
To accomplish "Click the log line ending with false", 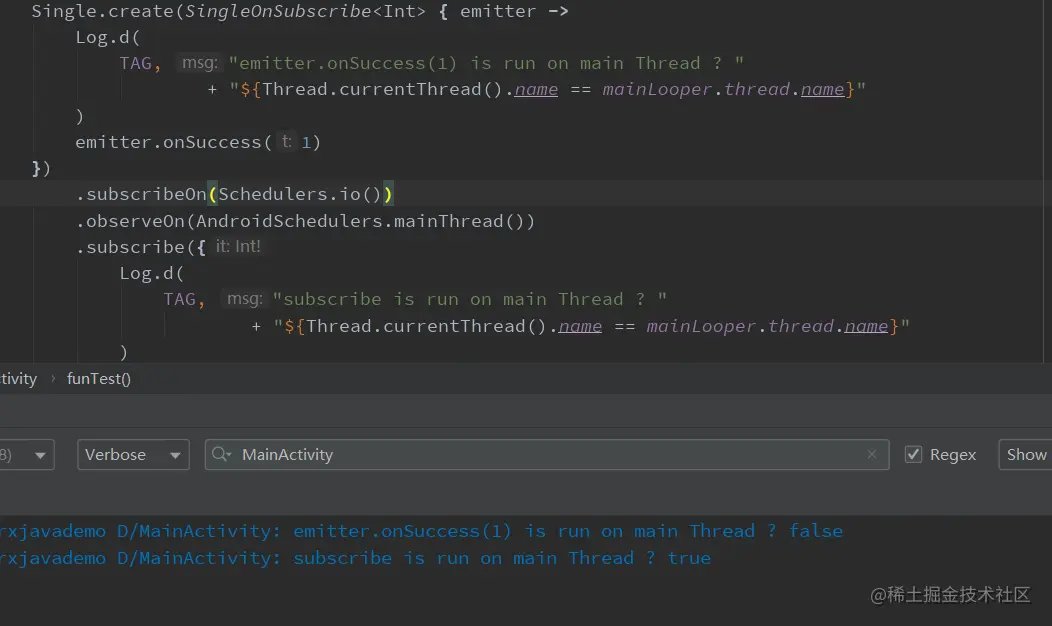I will click(x=421, y=531).
